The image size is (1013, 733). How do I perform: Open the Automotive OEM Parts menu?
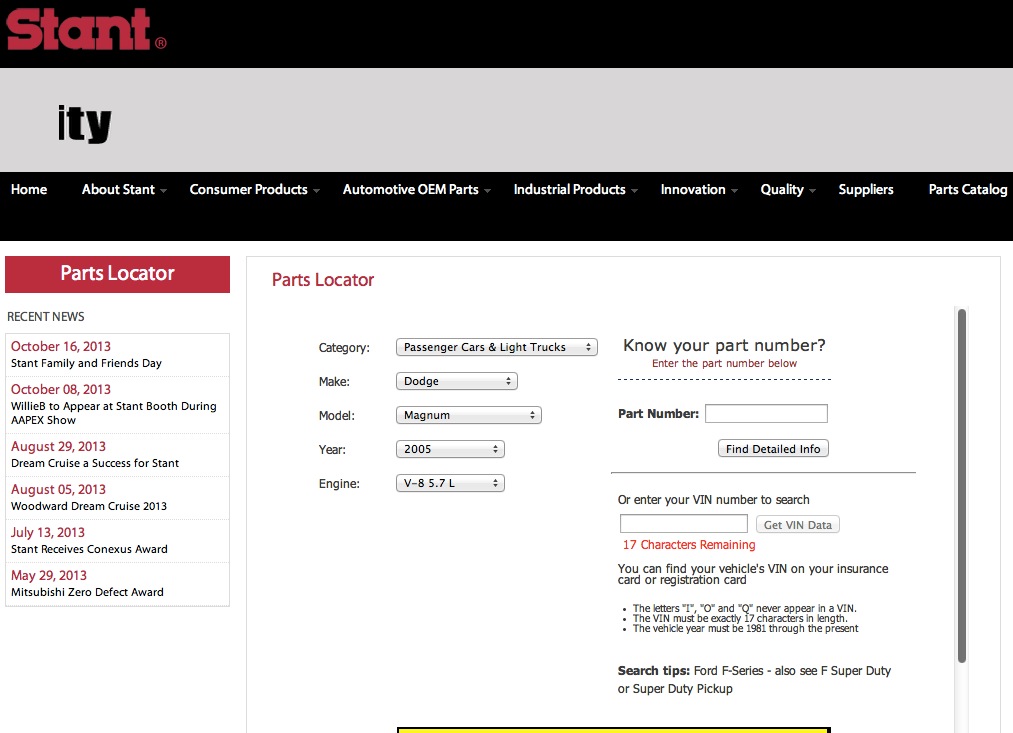(x=411, y=189)
